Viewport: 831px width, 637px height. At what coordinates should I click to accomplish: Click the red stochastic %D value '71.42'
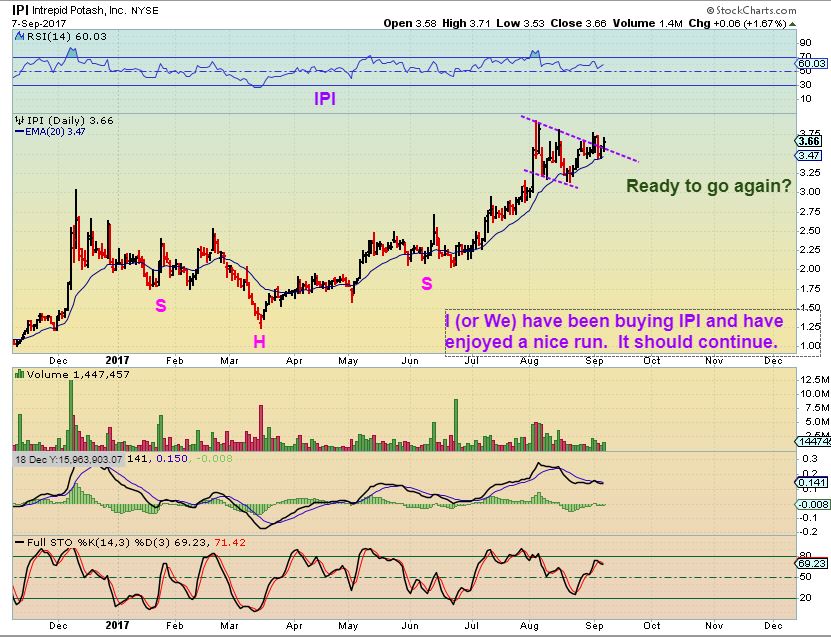coord(230,542)
